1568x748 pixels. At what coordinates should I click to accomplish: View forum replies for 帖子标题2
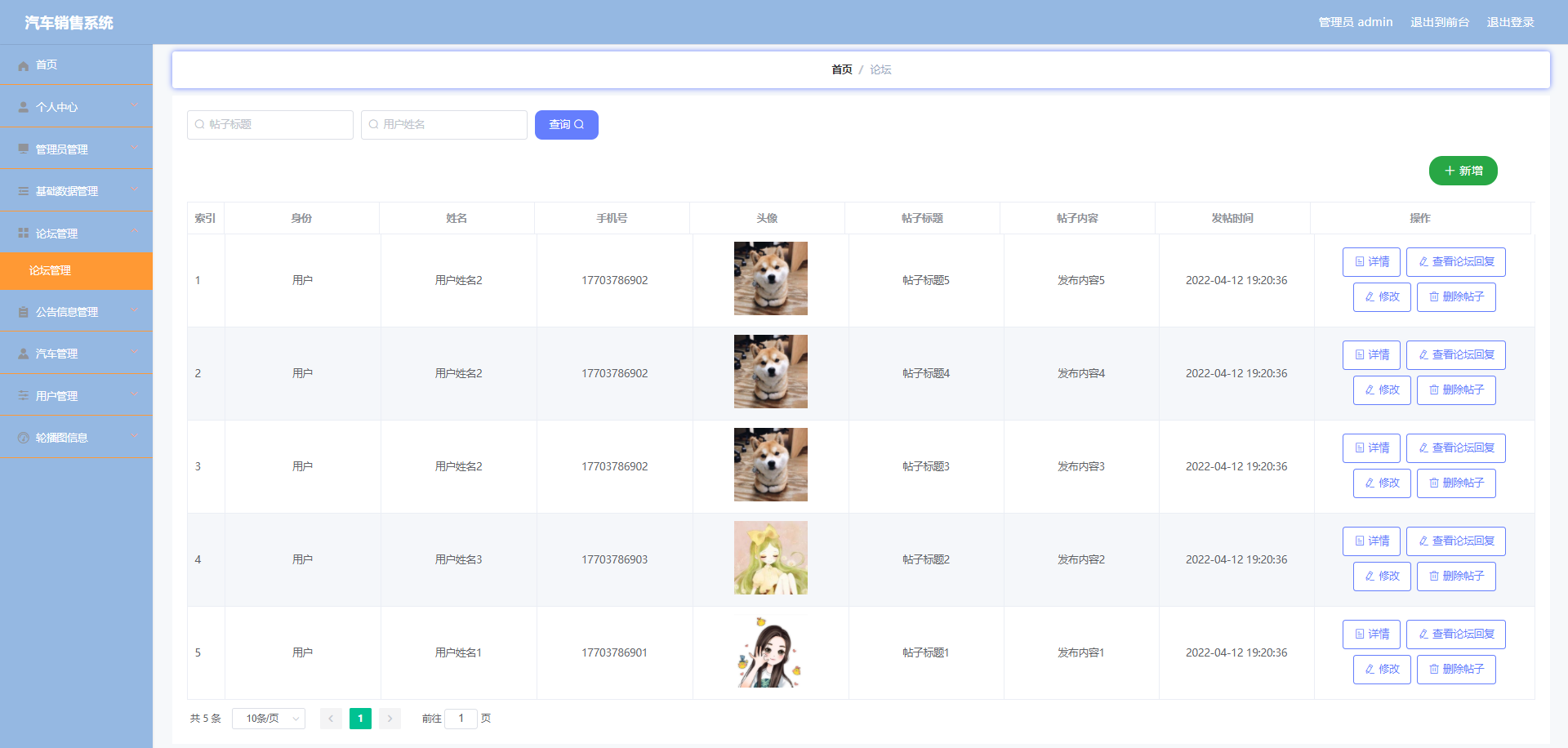[1455, 541]
